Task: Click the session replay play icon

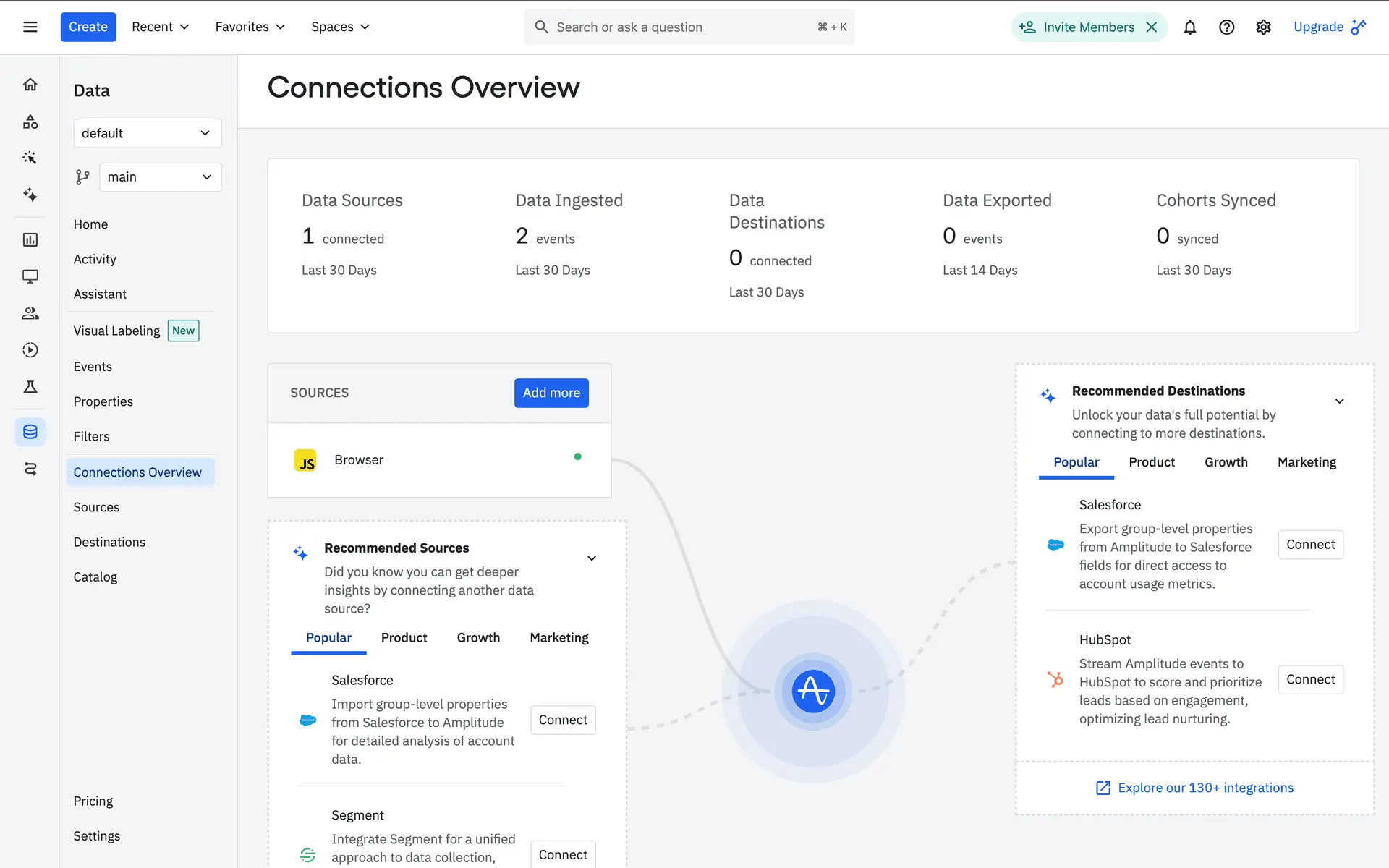Action: (x=30, y=350)
